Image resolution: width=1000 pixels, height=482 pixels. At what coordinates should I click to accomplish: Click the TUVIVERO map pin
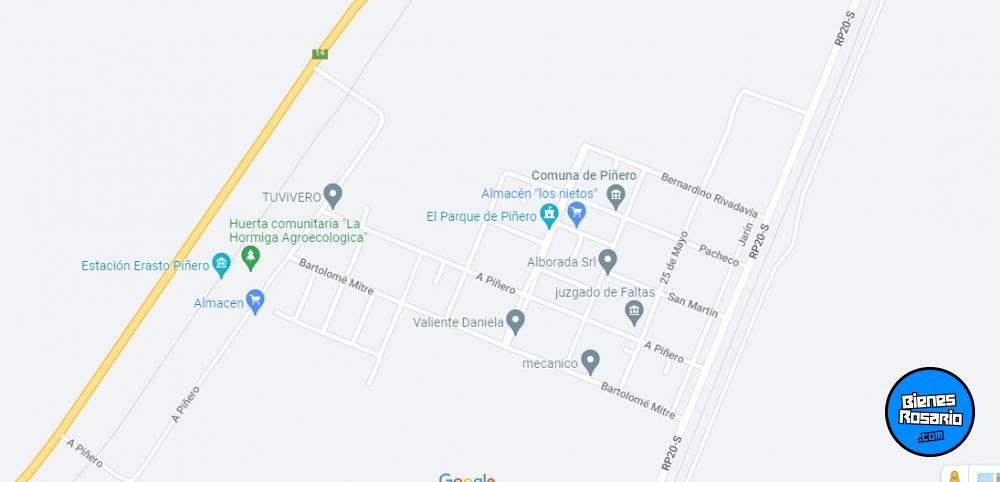pos(333,196)
